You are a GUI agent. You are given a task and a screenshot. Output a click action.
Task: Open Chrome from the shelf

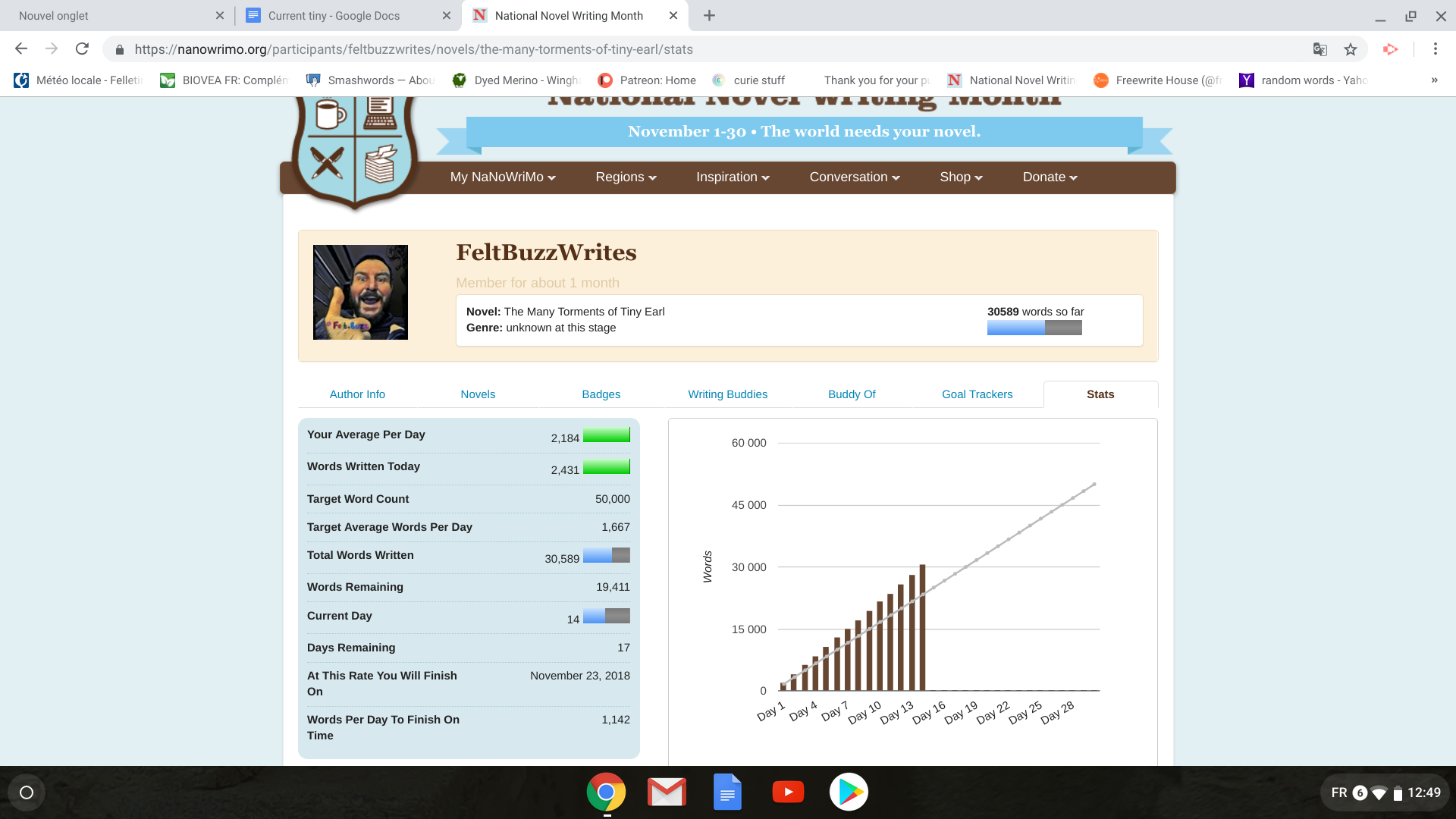click(x=606, y=792)
